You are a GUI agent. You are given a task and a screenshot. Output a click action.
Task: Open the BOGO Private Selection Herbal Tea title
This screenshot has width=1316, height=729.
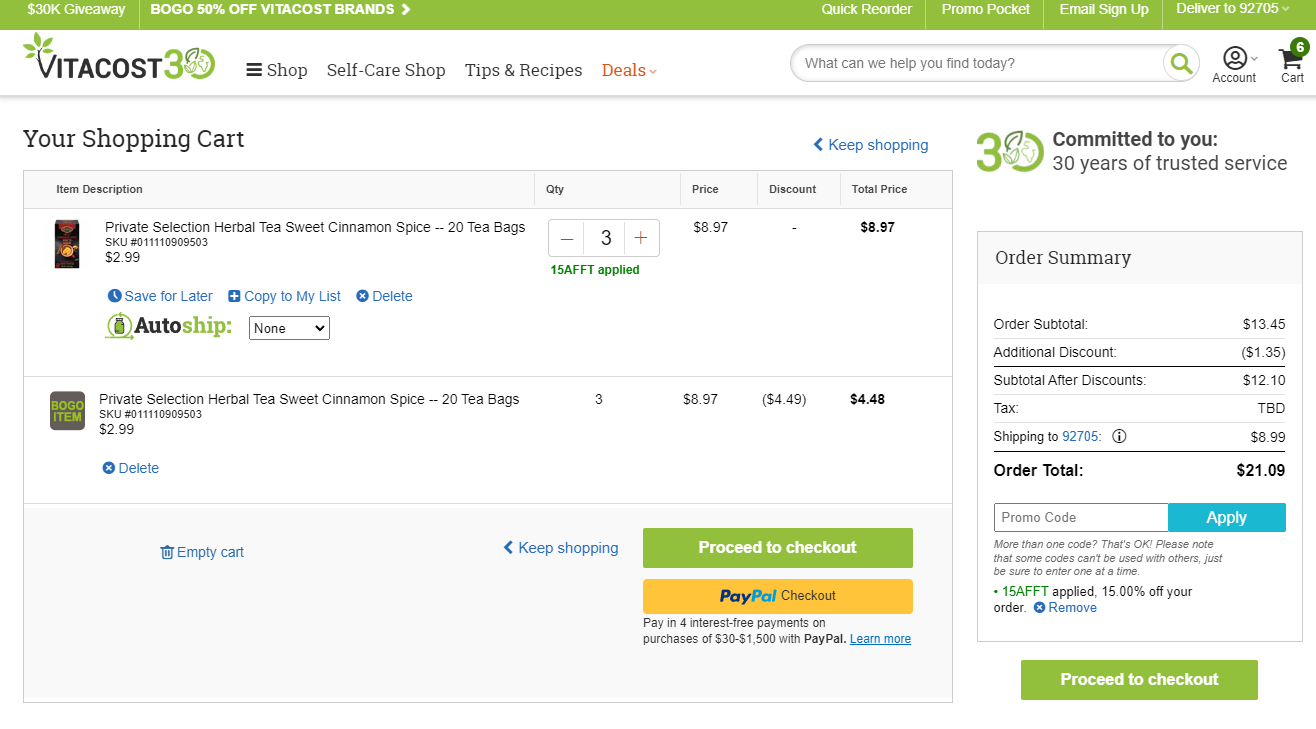point(309,399)
